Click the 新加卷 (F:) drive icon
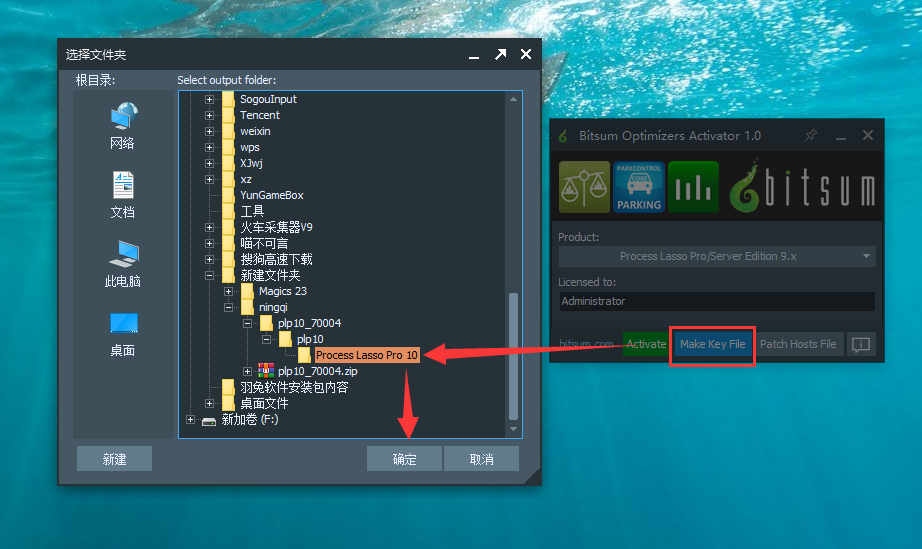The height and width of the screenshot is (549, 922). (x=209, y=421)
